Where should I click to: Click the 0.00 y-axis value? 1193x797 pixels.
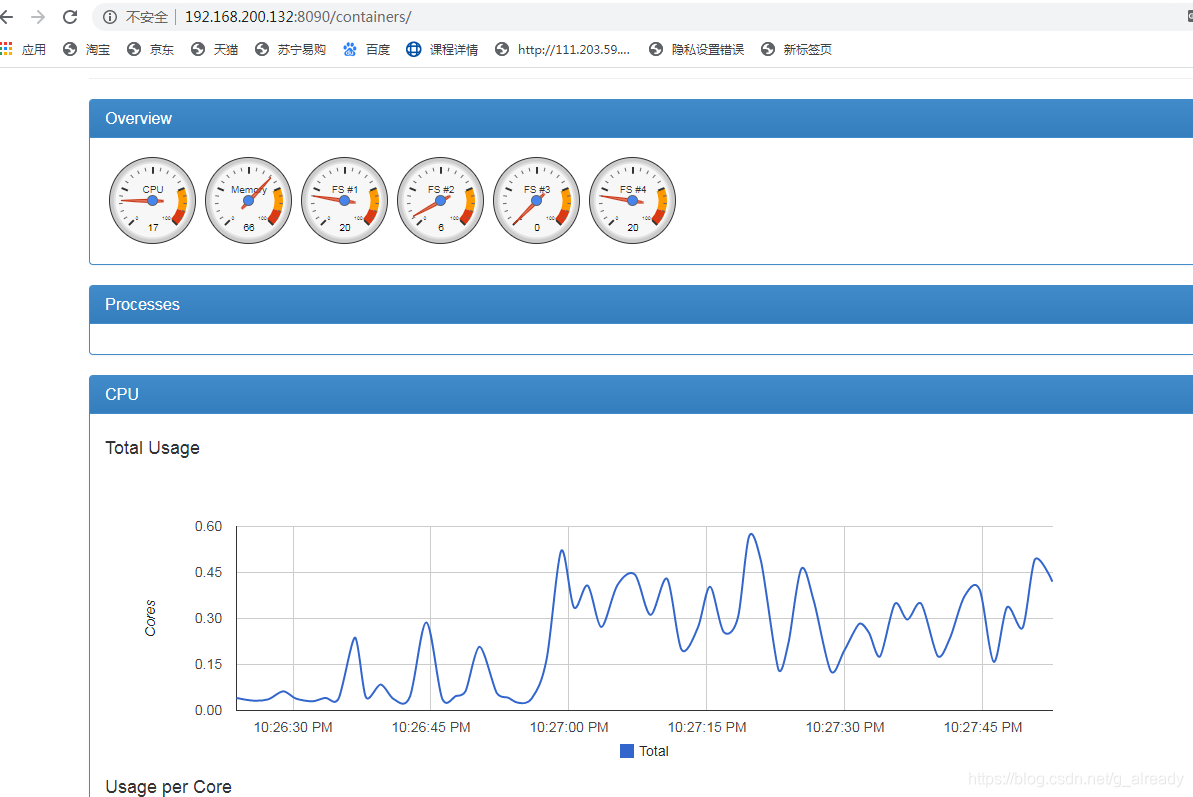tap(208, 710)
